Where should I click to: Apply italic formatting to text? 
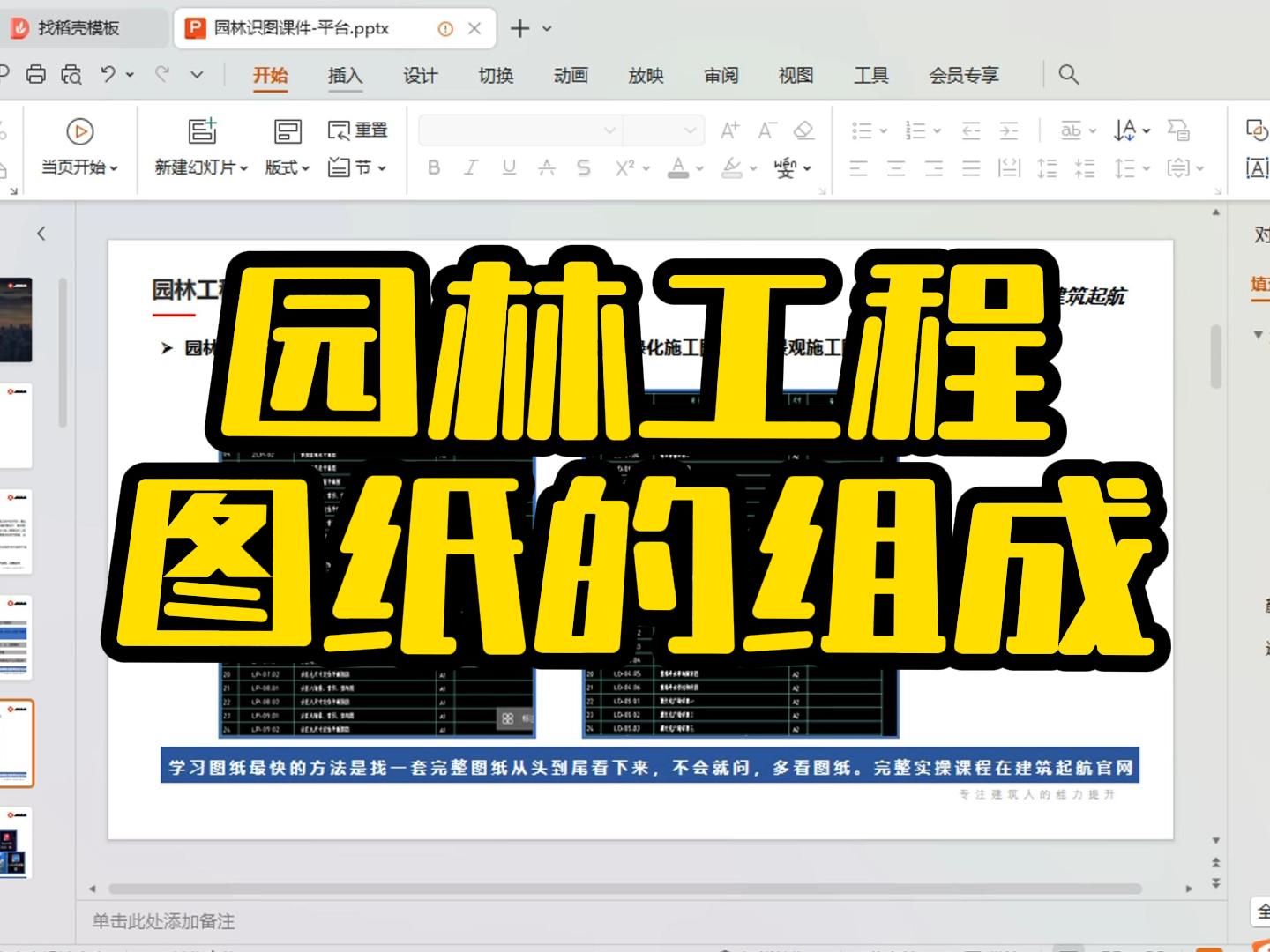click(x=471, y=167)
